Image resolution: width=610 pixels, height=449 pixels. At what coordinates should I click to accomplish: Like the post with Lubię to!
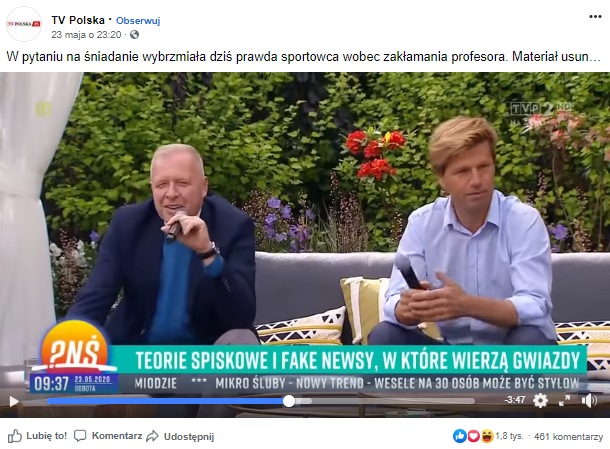(37, 436)
